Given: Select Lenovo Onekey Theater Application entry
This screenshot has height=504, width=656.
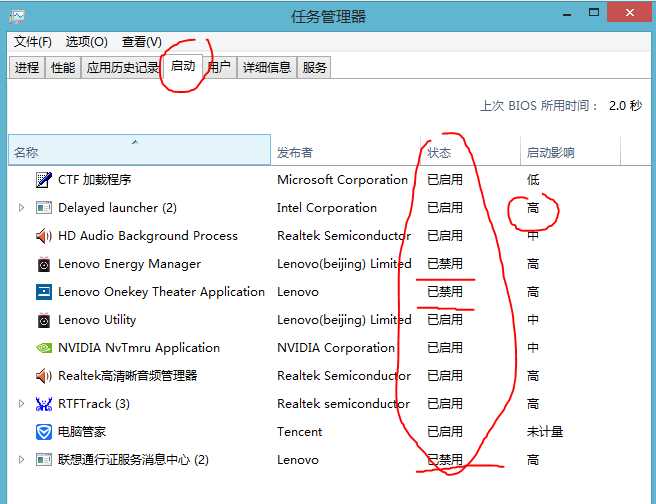Looking at the screenshot, I should [x=161, y=292].
